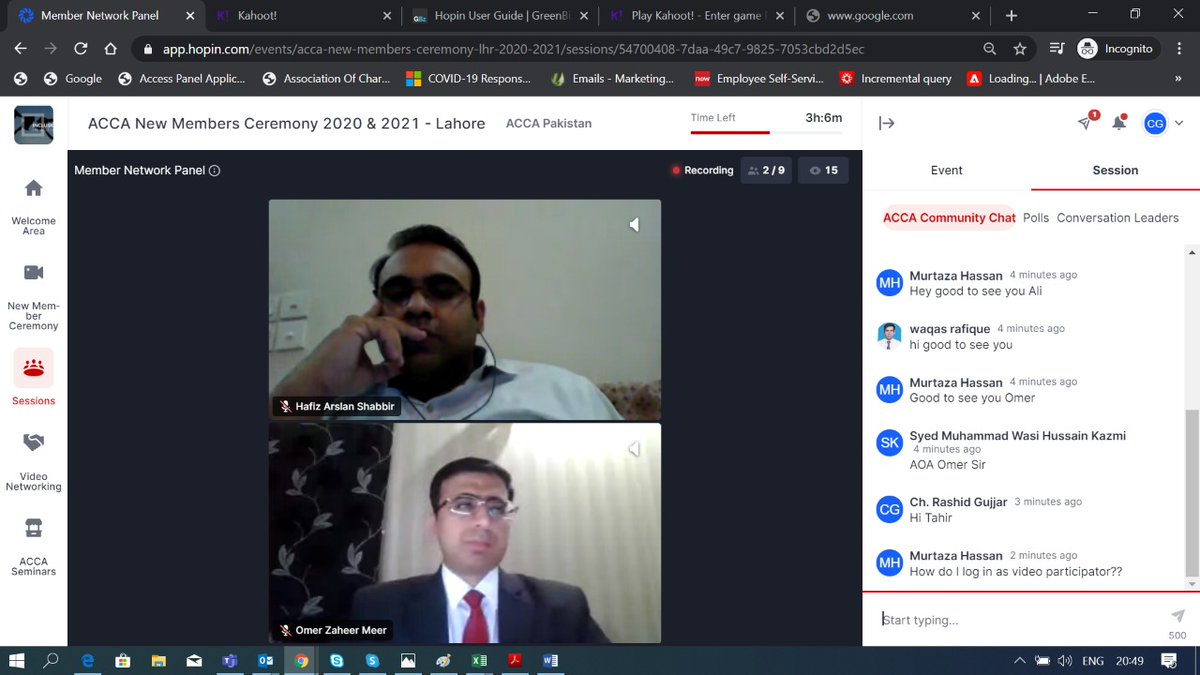Click muted mic icon of Hafiz Arslan Shabbir
This screenshot has width=1200, height=675.
(x=285, y=407)
